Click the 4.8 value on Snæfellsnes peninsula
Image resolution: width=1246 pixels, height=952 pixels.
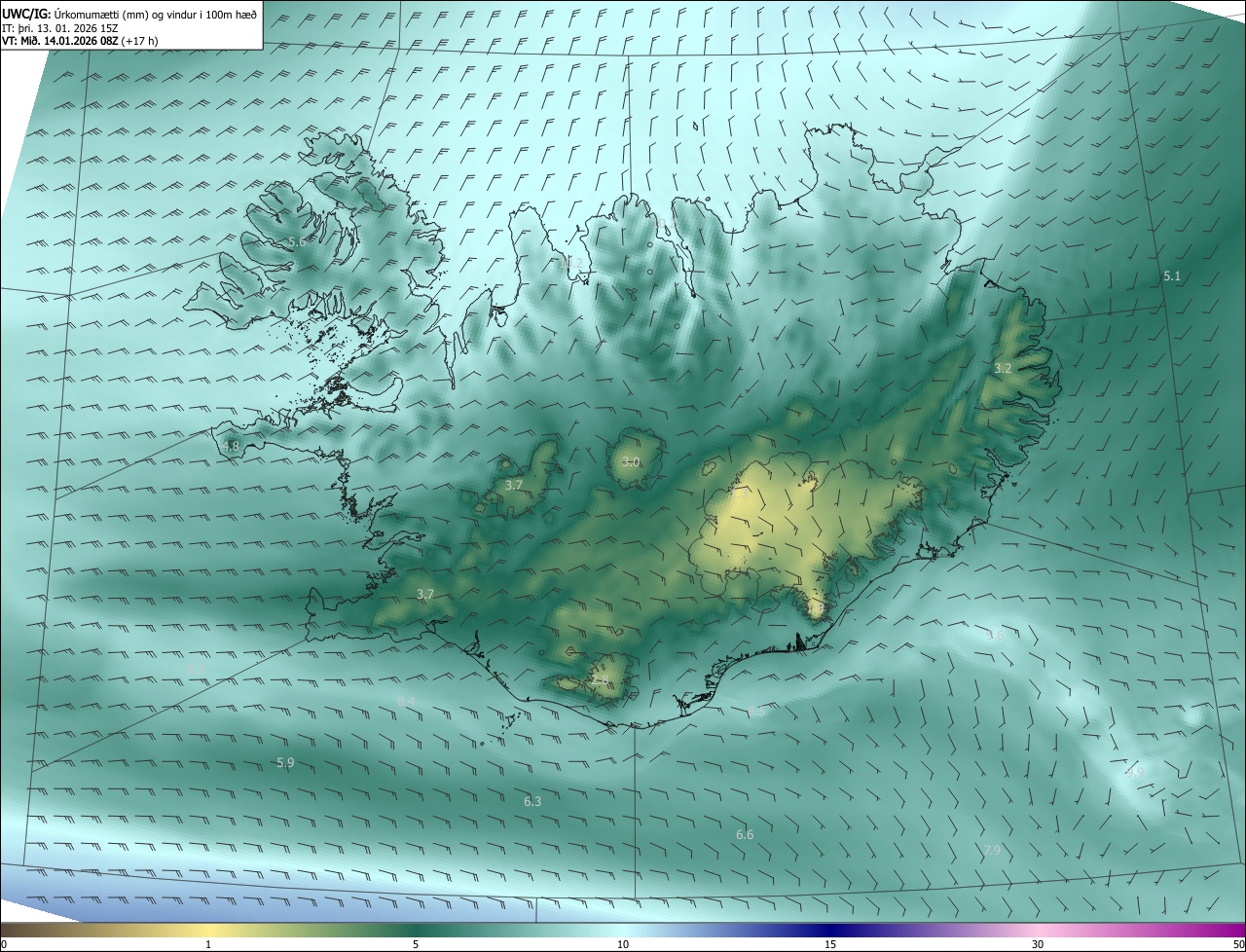(231, 447)
